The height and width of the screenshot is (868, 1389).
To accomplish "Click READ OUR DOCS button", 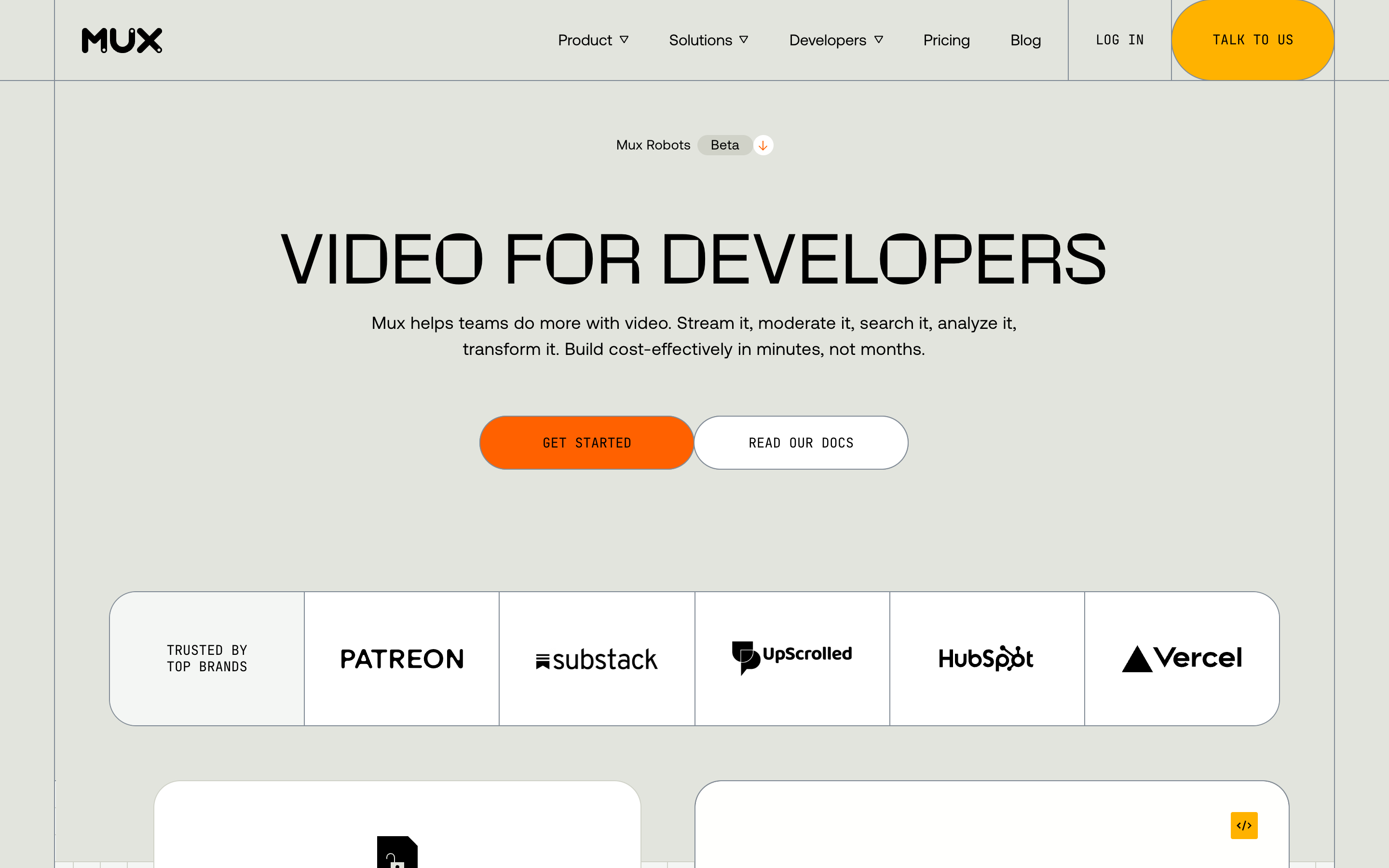I will (801, 443).
